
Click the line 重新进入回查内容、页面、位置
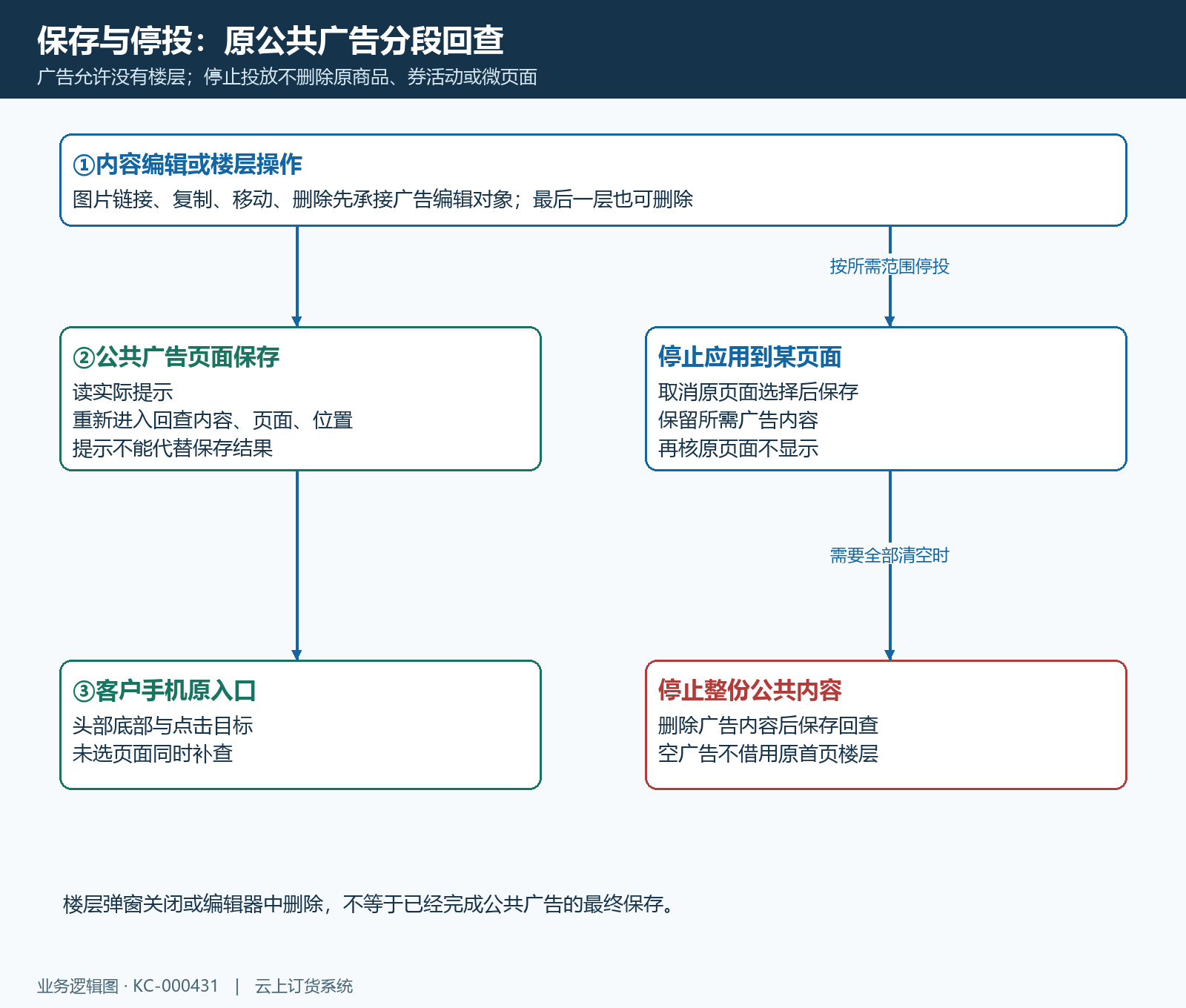213,420
